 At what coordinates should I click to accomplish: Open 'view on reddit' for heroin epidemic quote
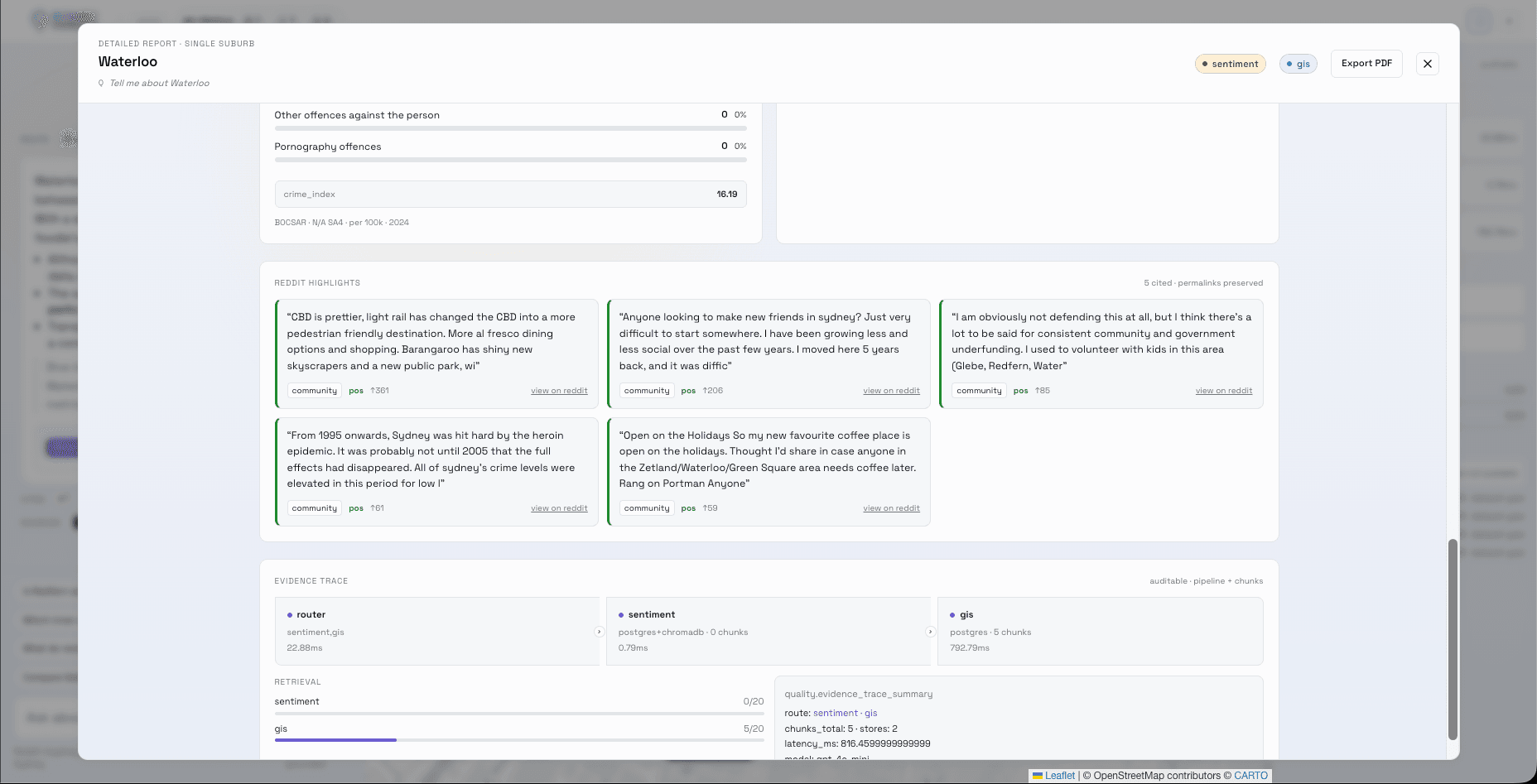coord(559,508)
